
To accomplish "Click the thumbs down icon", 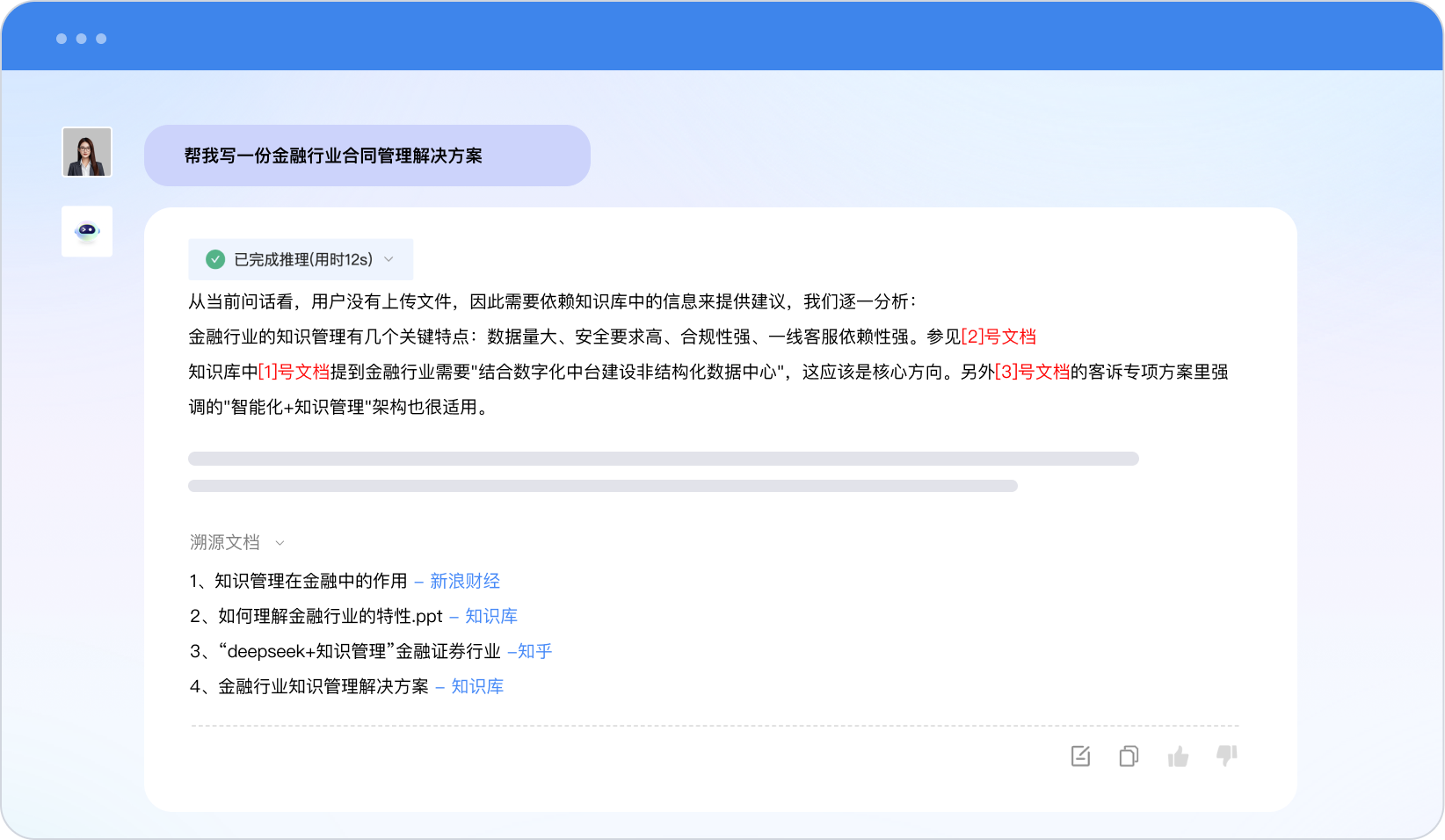I will point(1227,756).
